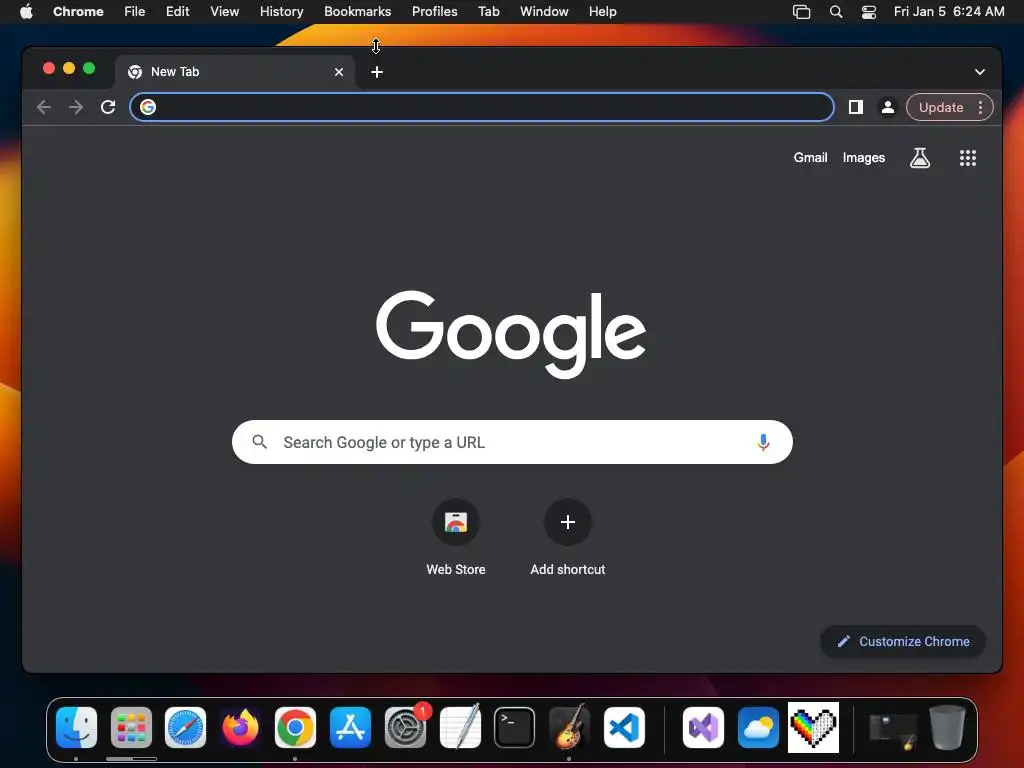The width and height of the screenshot is (1024, 768).
Task: Open the Help menu
Action: (602, 12)
